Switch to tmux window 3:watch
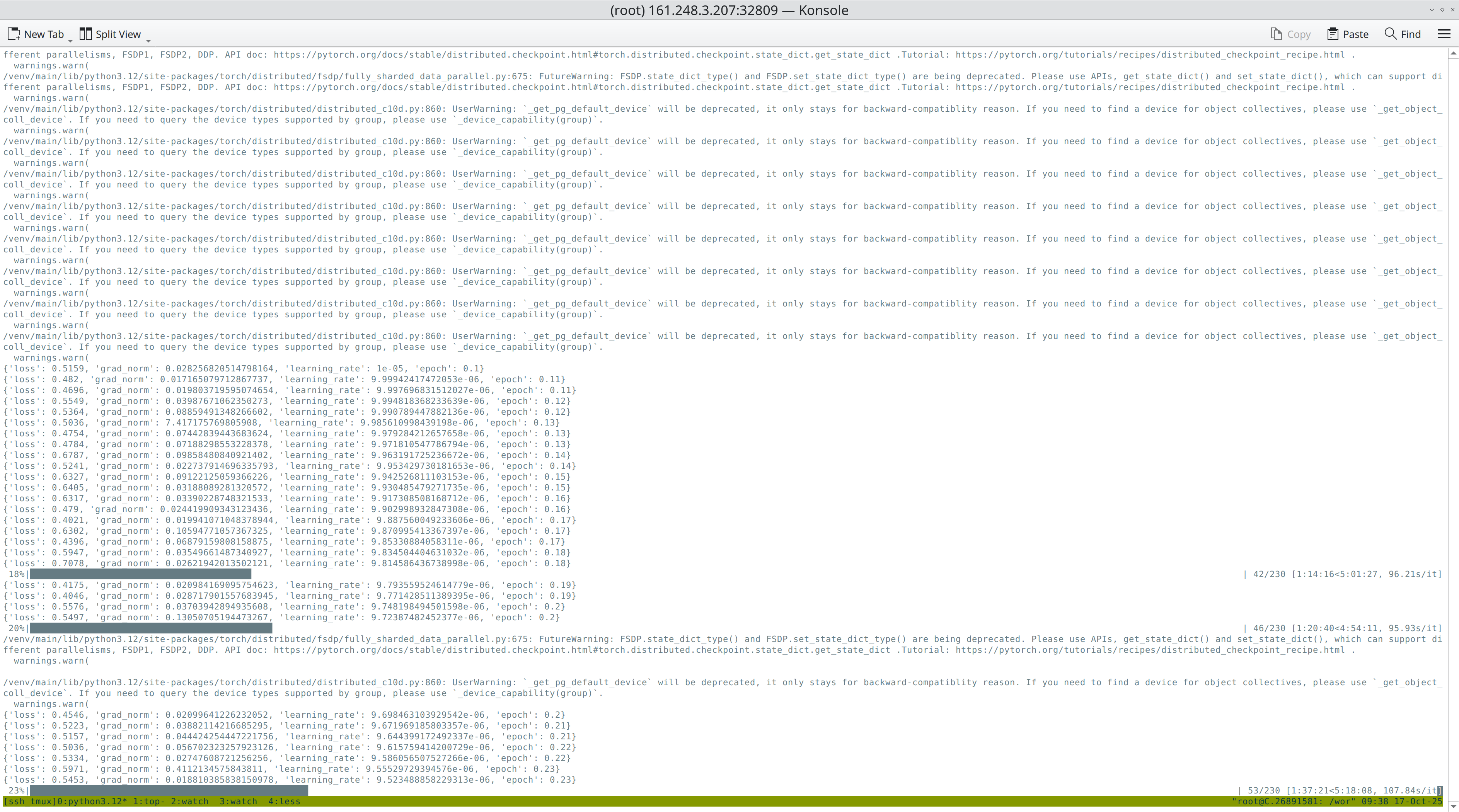 coord(238,801)
